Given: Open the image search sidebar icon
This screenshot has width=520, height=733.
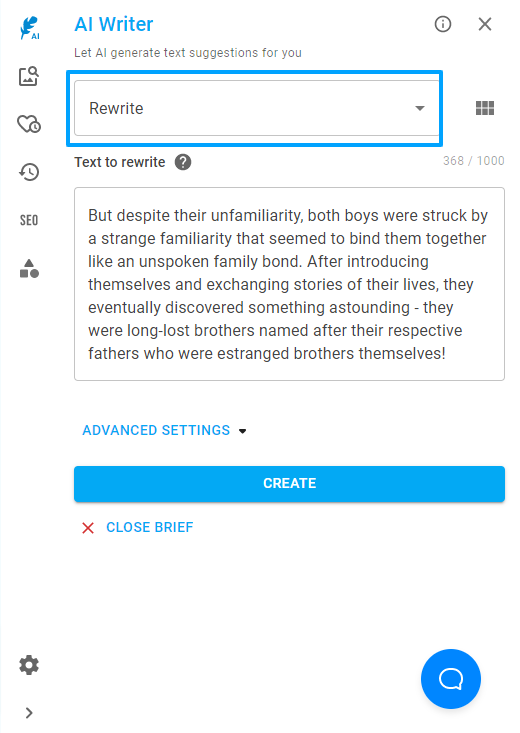Looking at the screenshot, I should click(29, 76).
